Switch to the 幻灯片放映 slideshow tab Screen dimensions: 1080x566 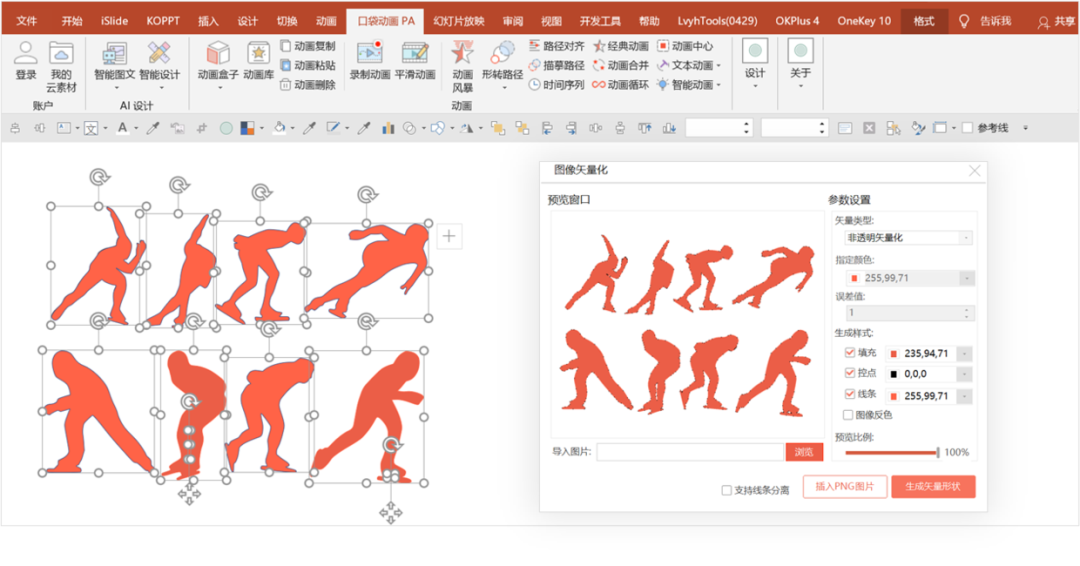459,21
